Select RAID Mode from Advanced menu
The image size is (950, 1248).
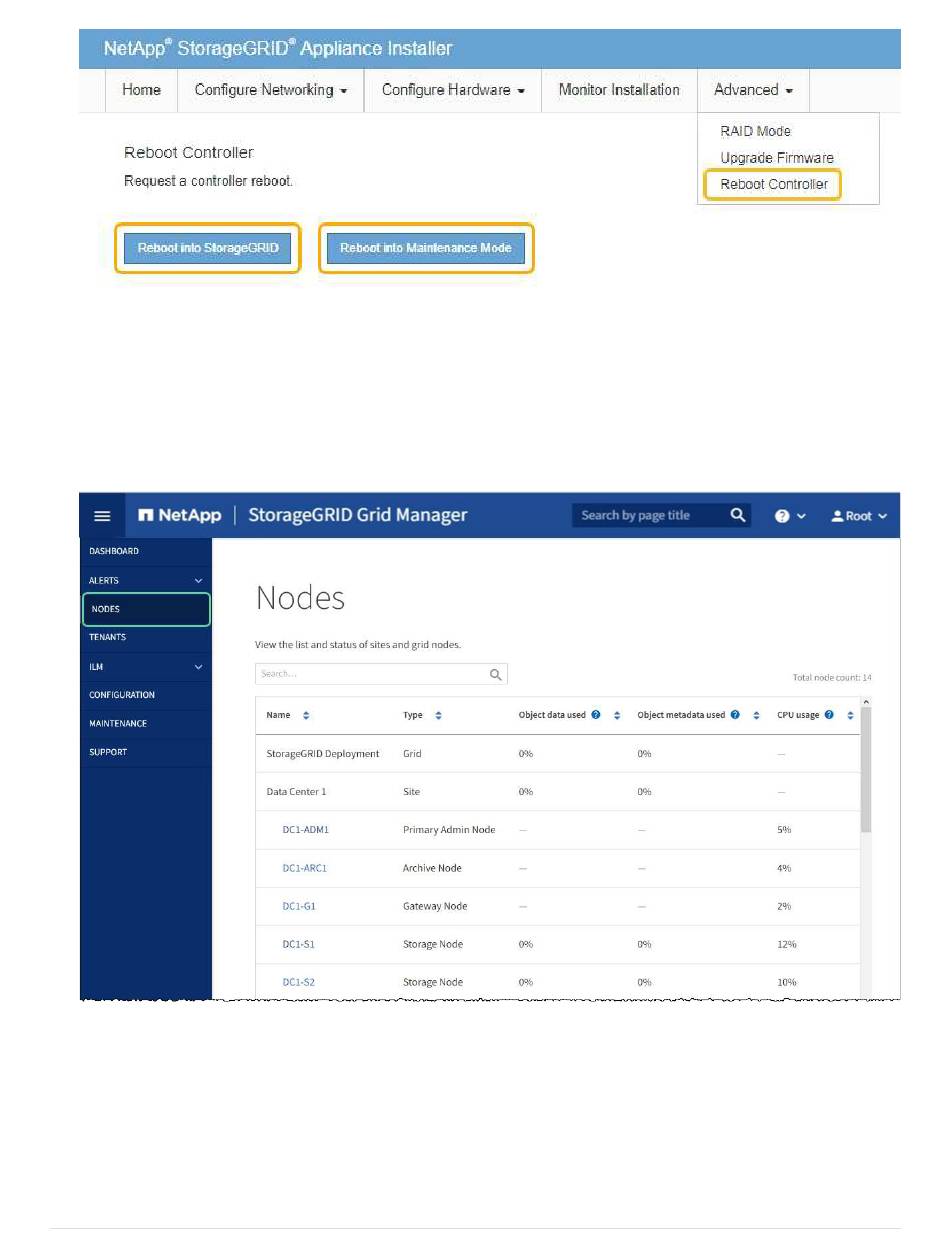coord(755,131)
